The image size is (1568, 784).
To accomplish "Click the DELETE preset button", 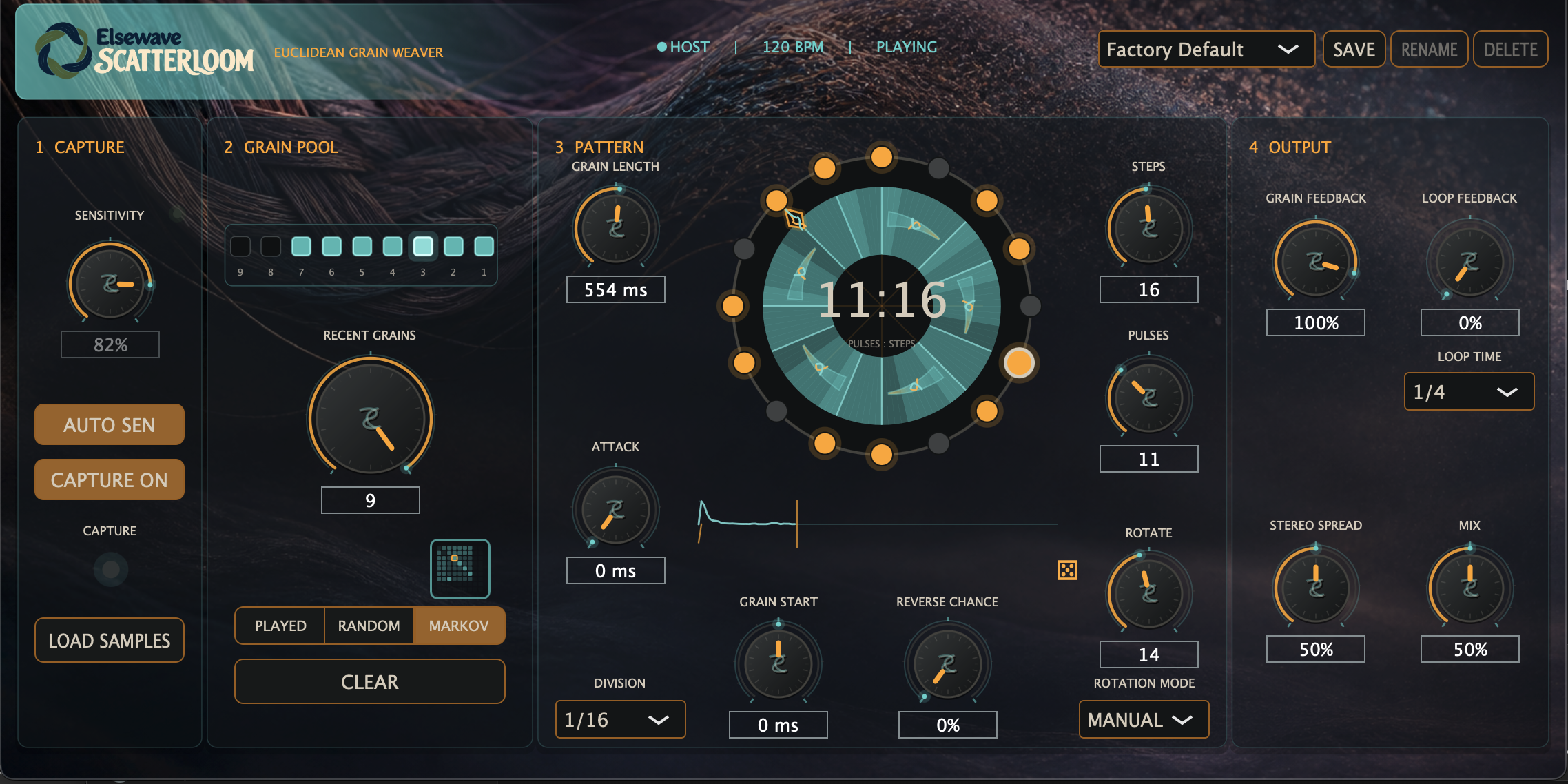I will pos(1510,50).
